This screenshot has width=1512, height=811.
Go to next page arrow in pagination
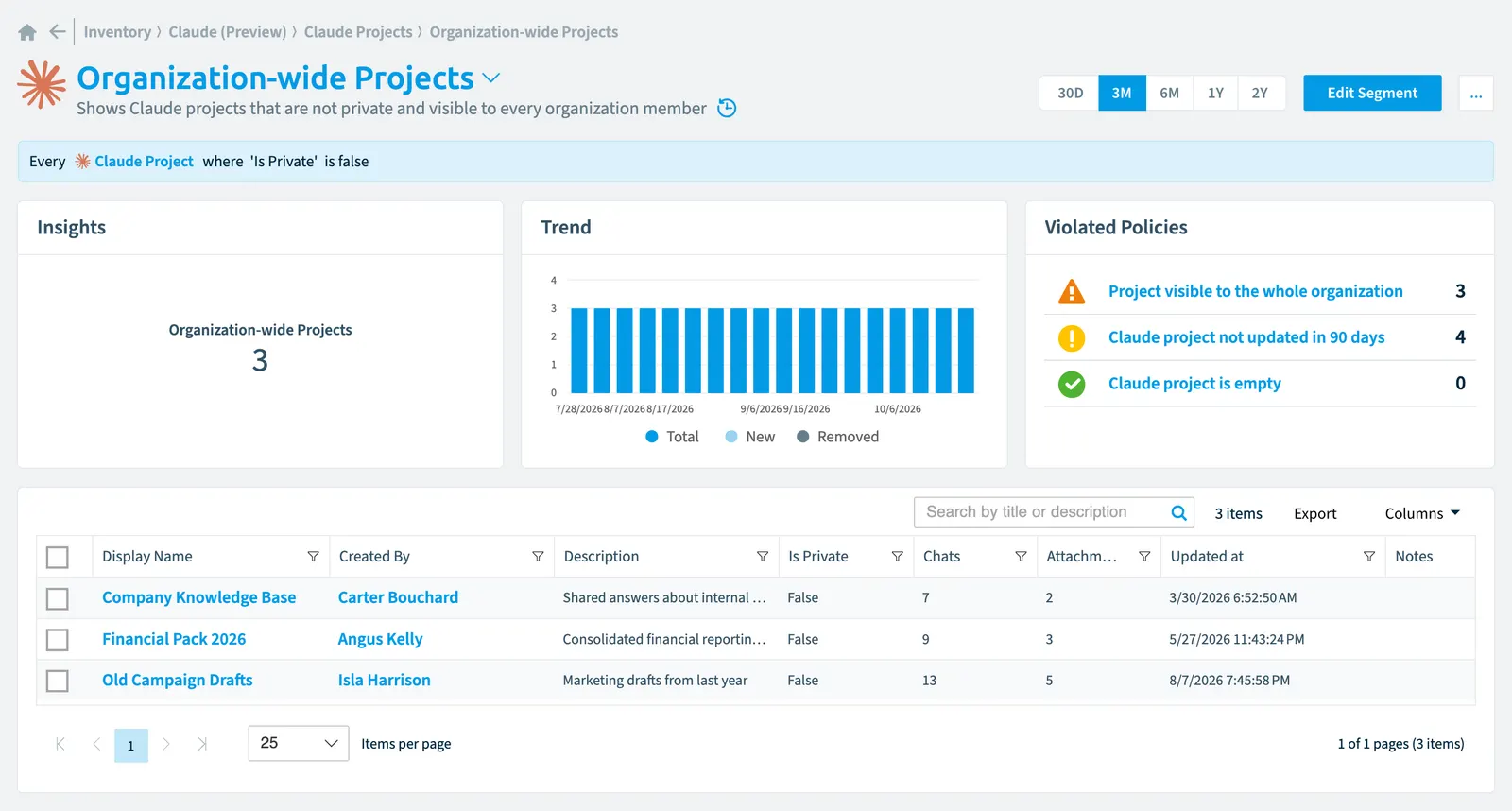(166, 744)
